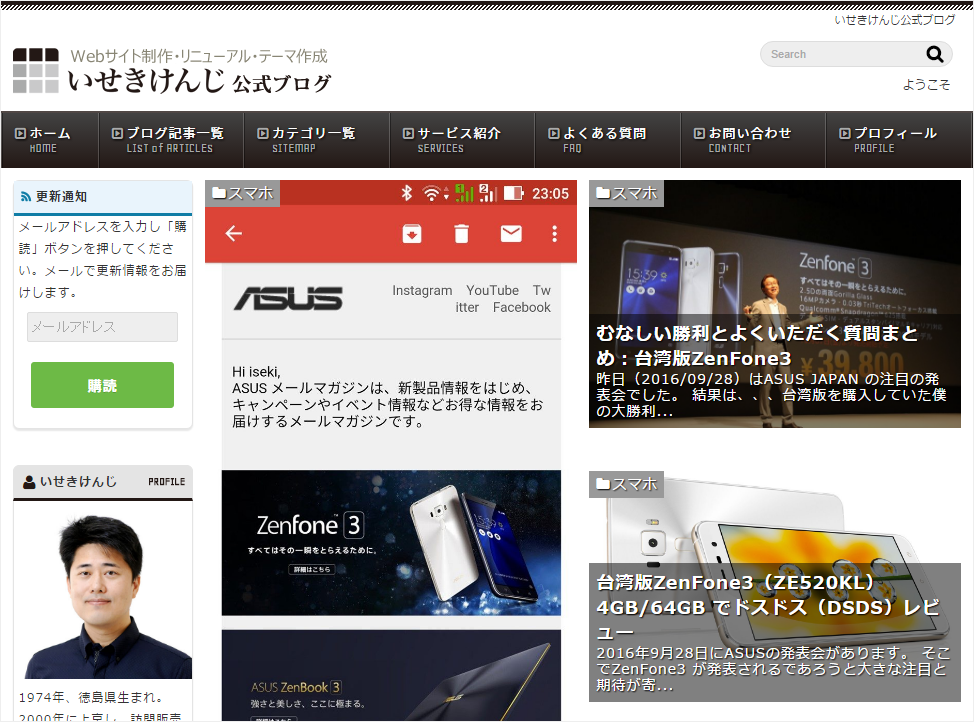Click the profile person icon beside いせきけんじ
The width and height of the screenshot is (974, 722).
29,482
